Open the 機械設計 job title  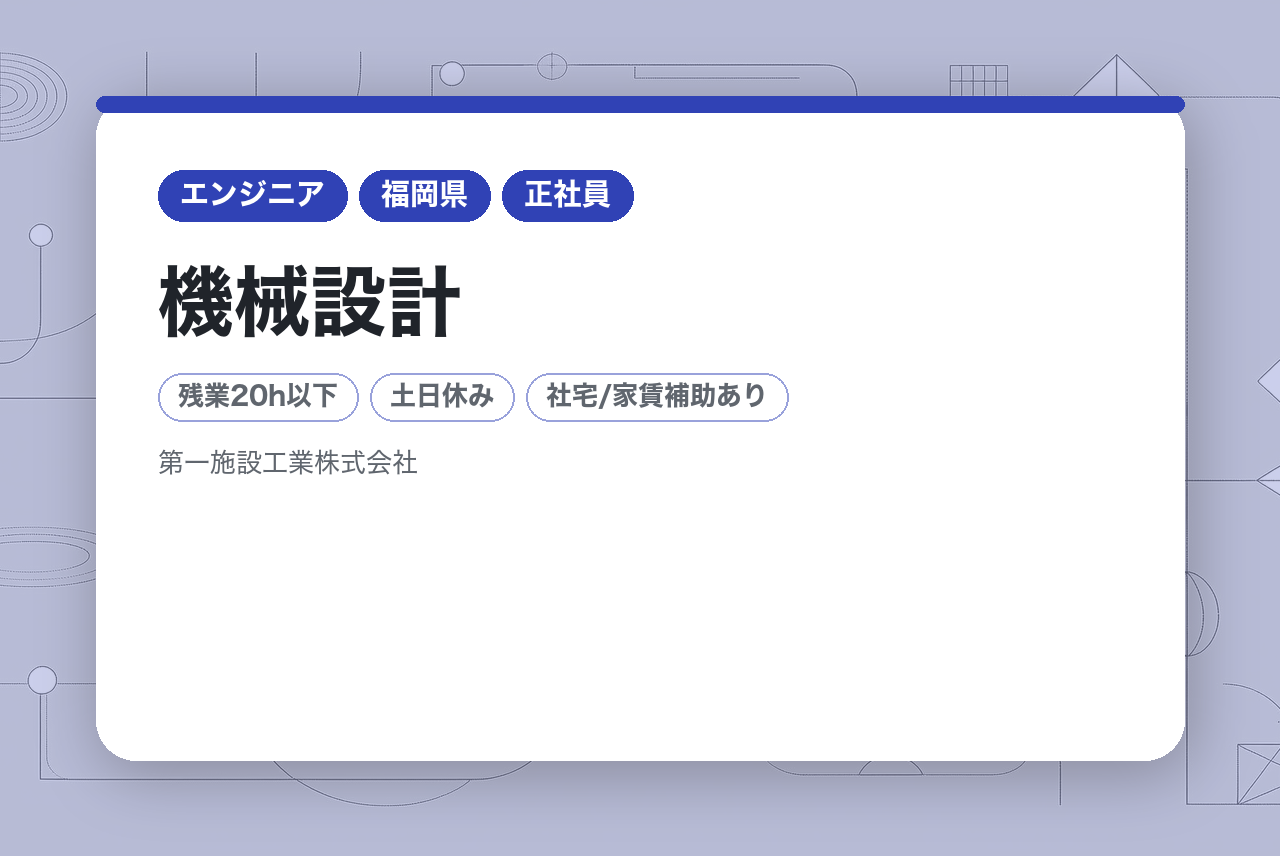tap(310, 303)
